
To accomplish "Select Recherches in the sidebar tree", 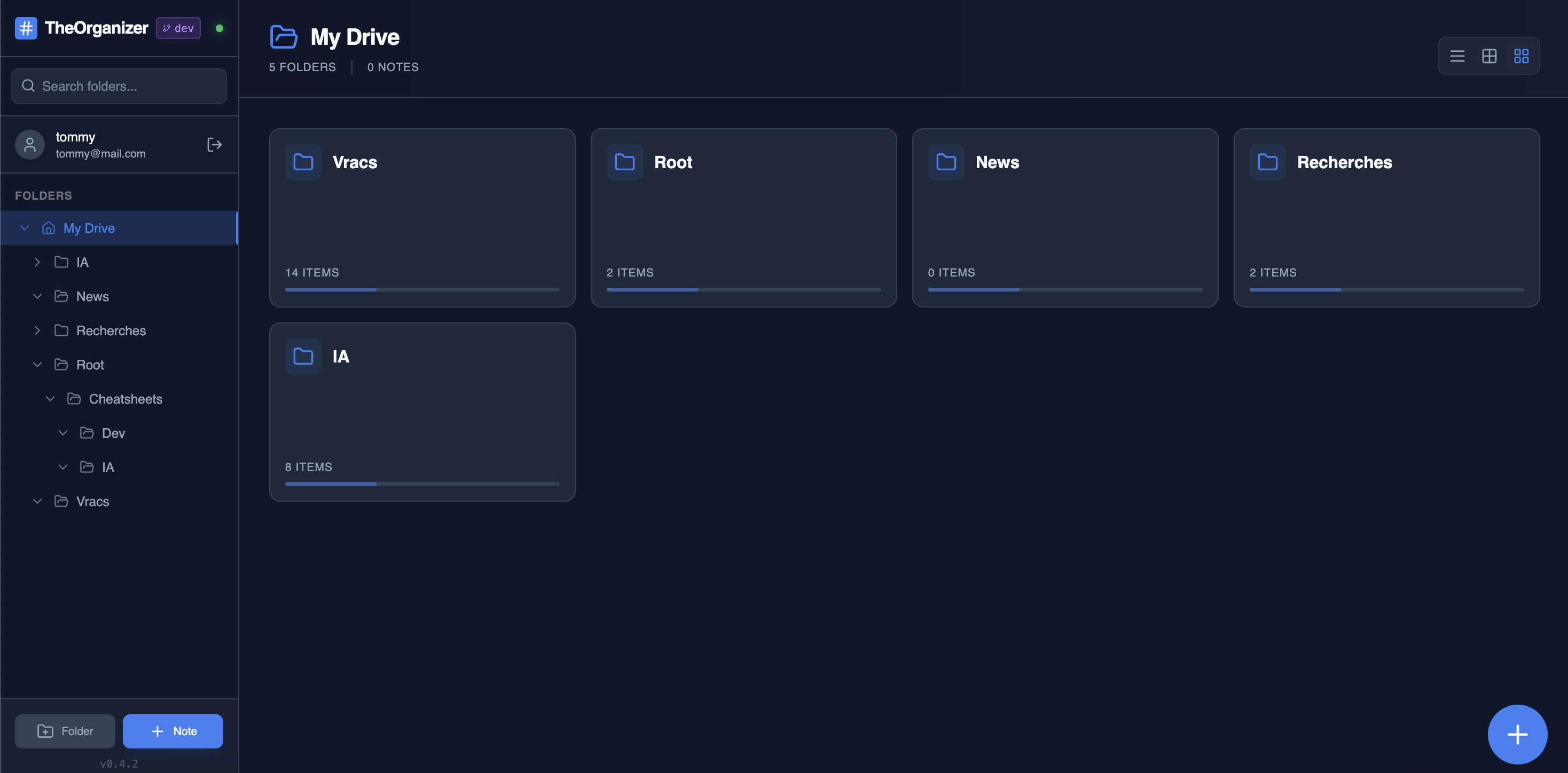I will coord(111,330).
